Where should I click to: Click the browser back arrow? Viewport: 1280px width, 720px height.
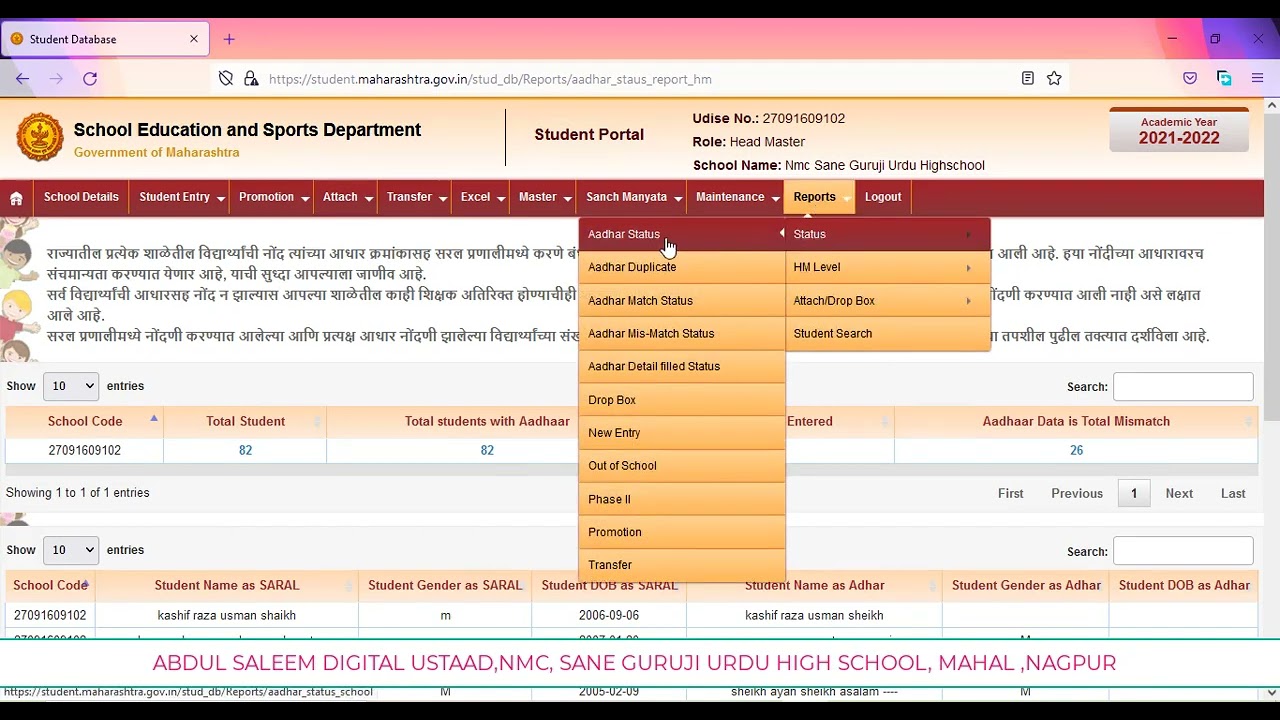[22, 79]
